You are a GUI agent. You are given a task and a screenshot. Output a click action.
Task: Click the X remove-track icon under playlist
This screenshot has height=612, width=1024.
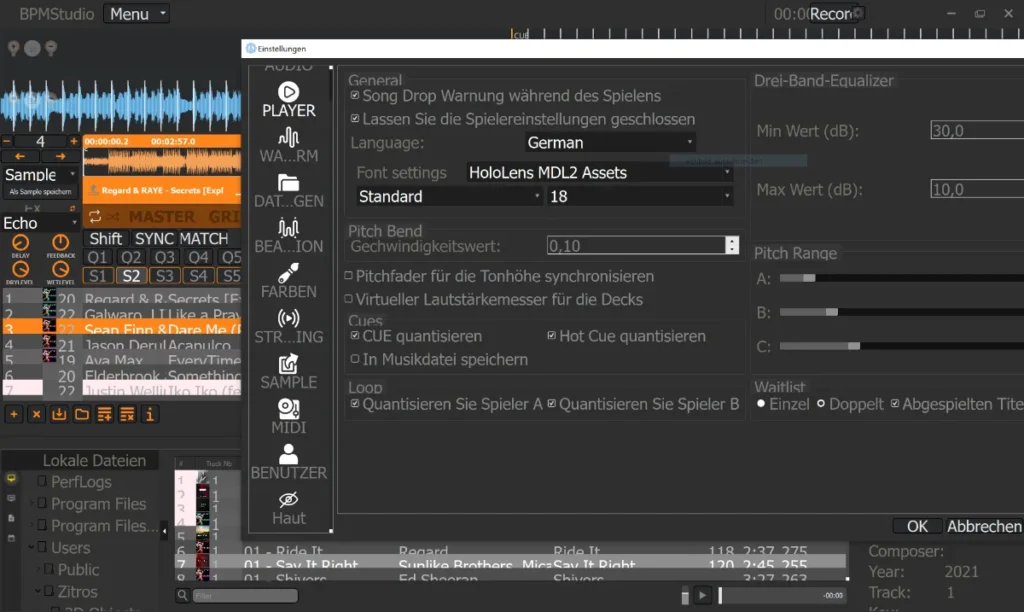[x=37, y=414]
